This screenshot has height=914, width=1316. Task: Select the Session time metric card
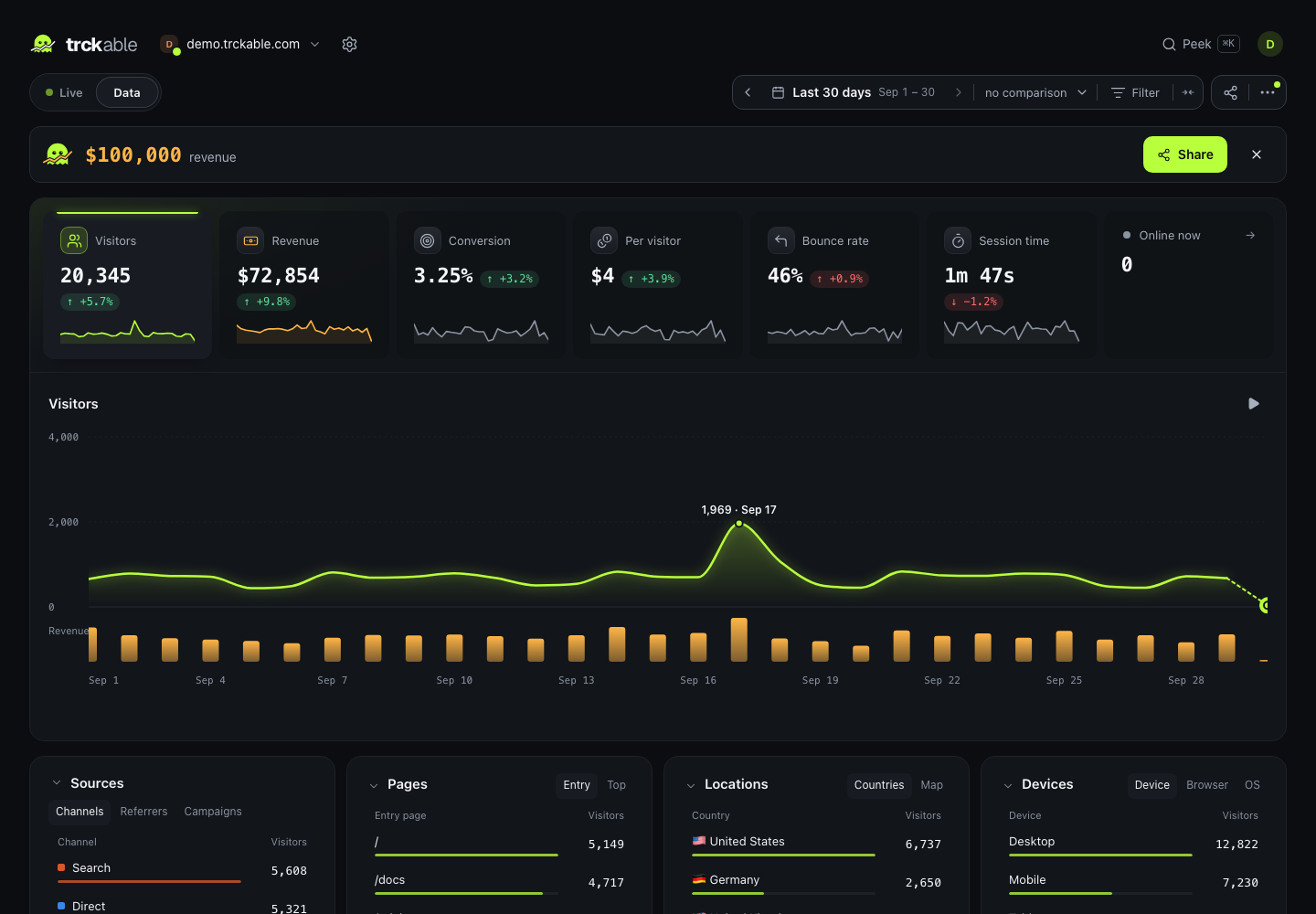click(x=1012, y=285)
